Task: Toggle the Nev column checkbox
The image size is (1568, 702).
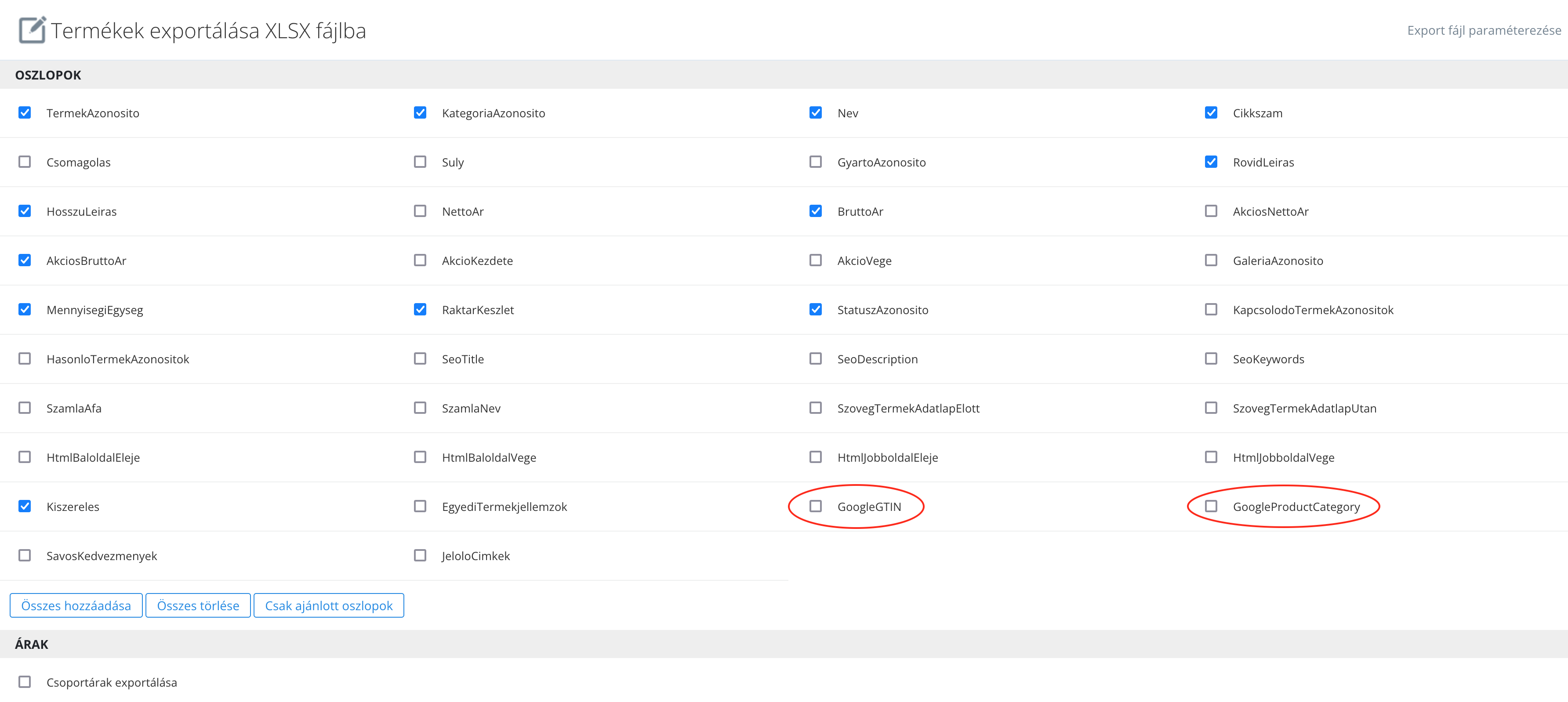Action: point(816,112)
